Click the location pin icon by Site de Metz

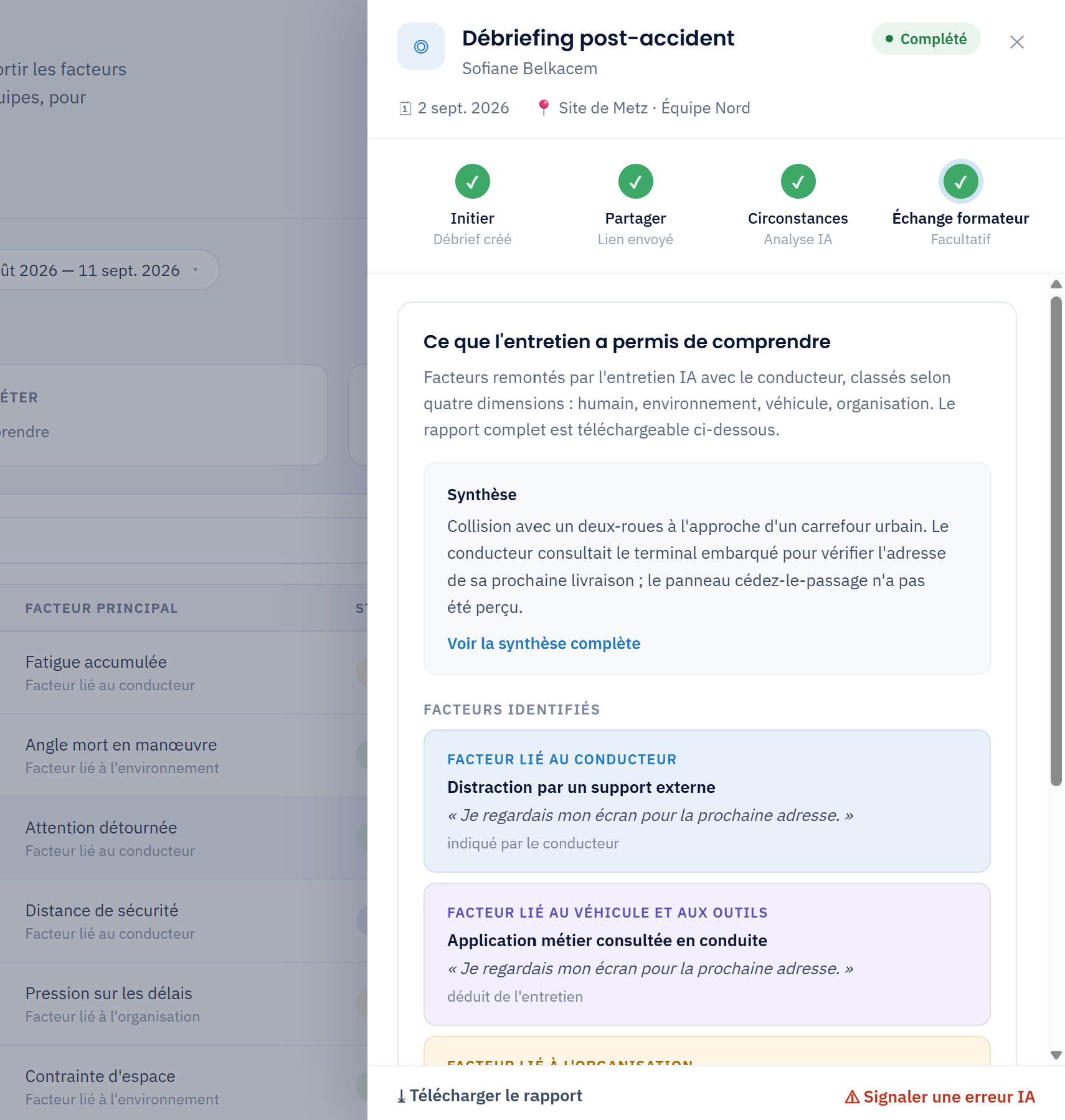[x=544, y=108]
